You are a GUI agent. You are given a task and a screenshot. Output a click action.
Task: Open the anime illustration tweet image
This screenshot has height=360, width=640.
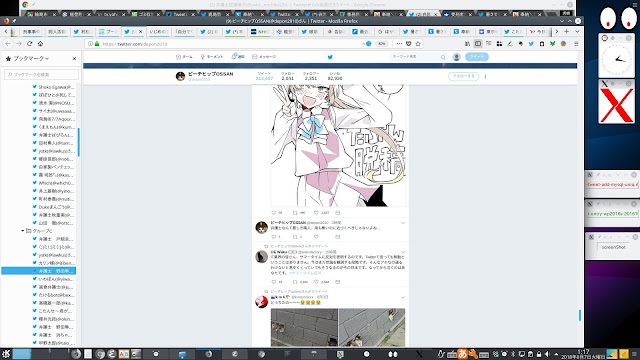point(338,145)
